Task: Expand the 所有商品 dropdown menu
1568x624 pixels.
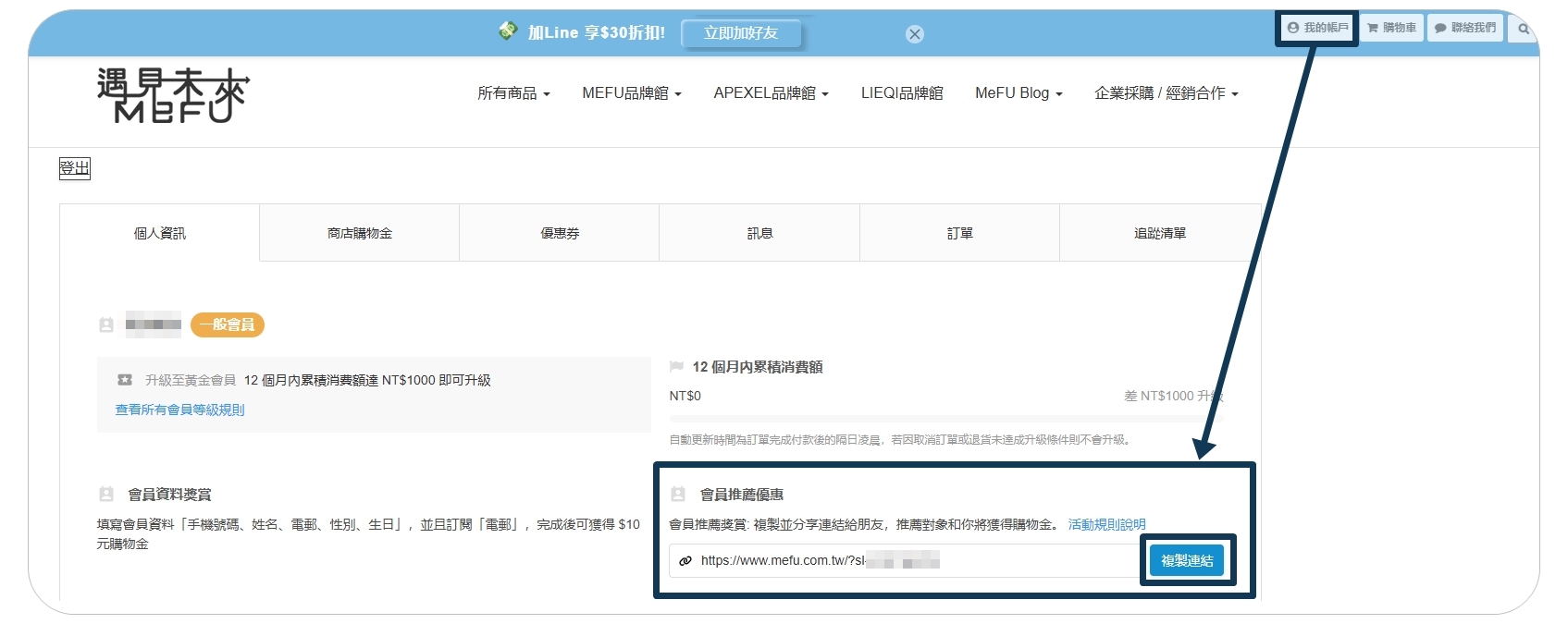Action: pos(513,93)
